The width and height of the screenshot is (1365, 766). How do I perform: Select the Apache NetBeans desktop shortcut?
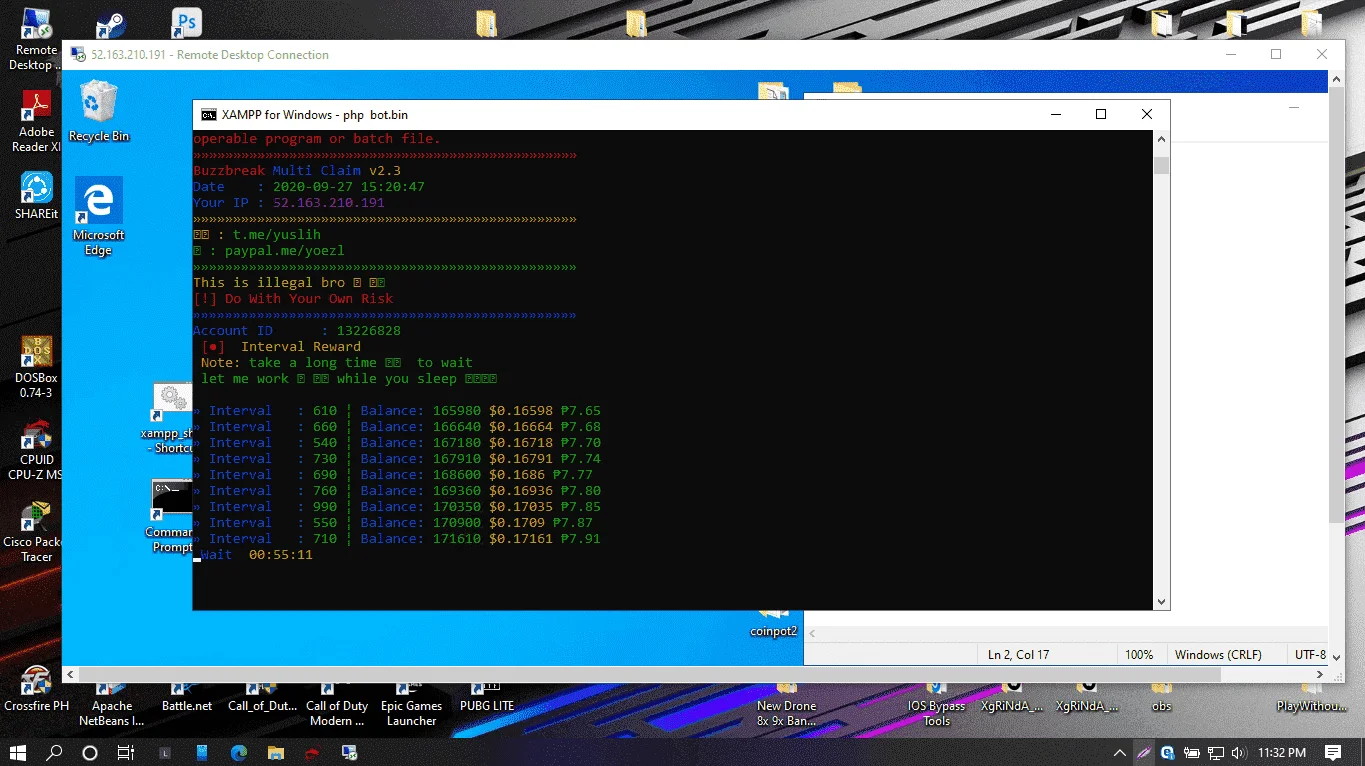pyautogui.click(x=112, y=703)
